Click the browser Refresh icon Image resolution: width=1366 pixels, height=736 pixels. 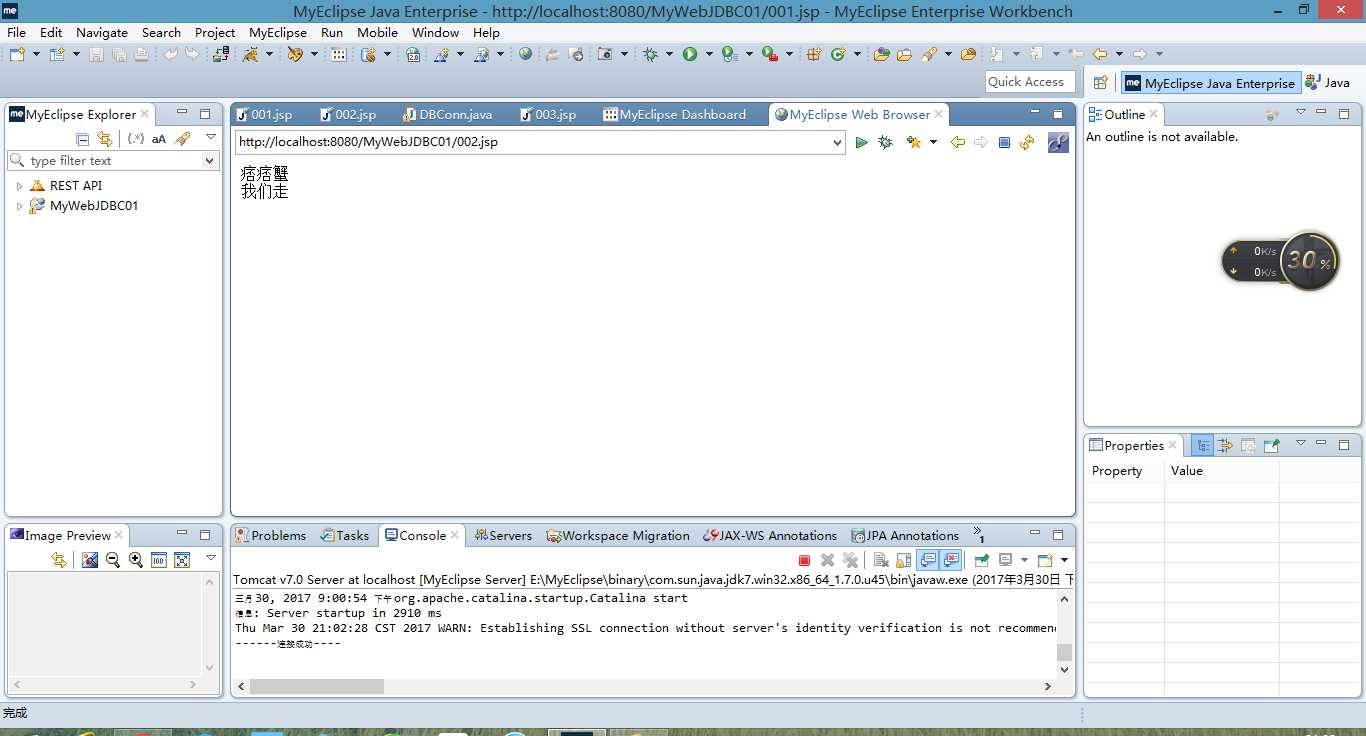(1027, 143)
